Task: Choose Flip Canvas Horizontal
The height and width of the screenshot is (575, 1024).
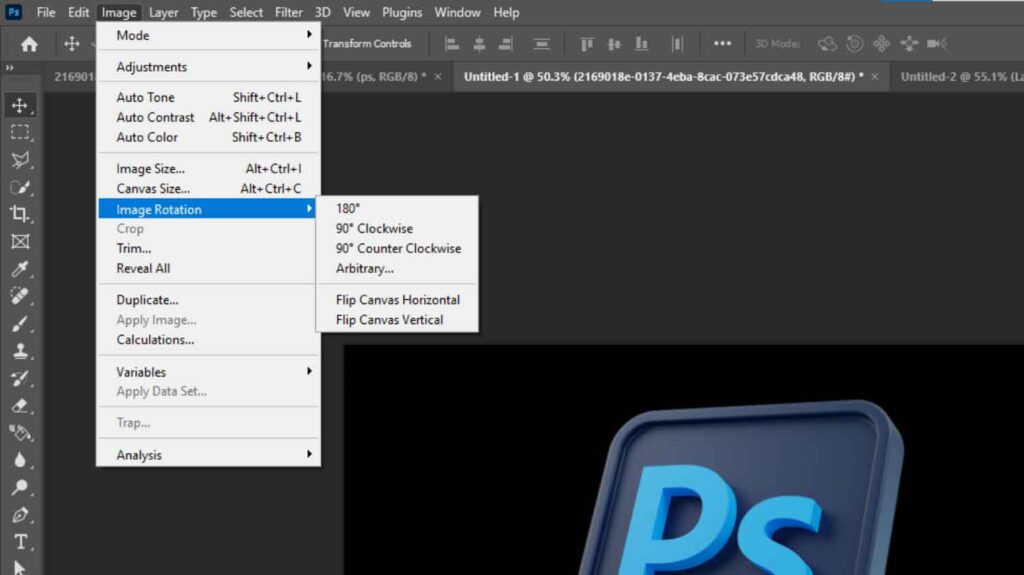Action: tap(397, 300)
